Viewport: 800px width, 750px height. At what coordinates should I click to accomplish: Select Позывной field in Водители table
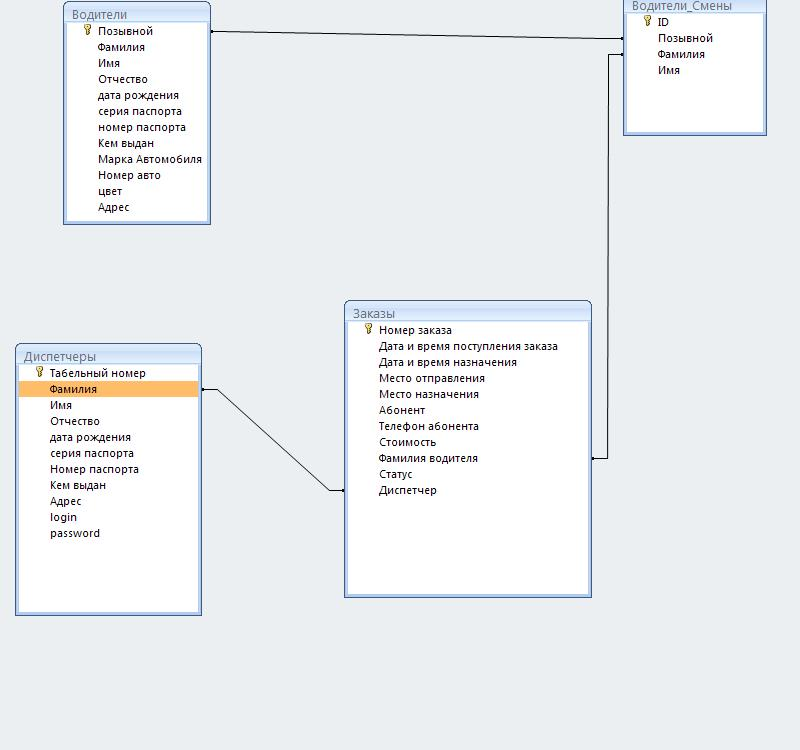point(125,31)
